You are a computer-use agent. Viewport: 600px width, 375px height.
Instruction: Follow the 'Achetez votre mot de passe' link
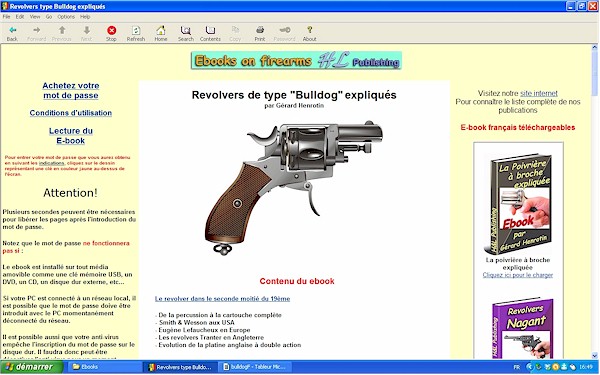(71, 91)
